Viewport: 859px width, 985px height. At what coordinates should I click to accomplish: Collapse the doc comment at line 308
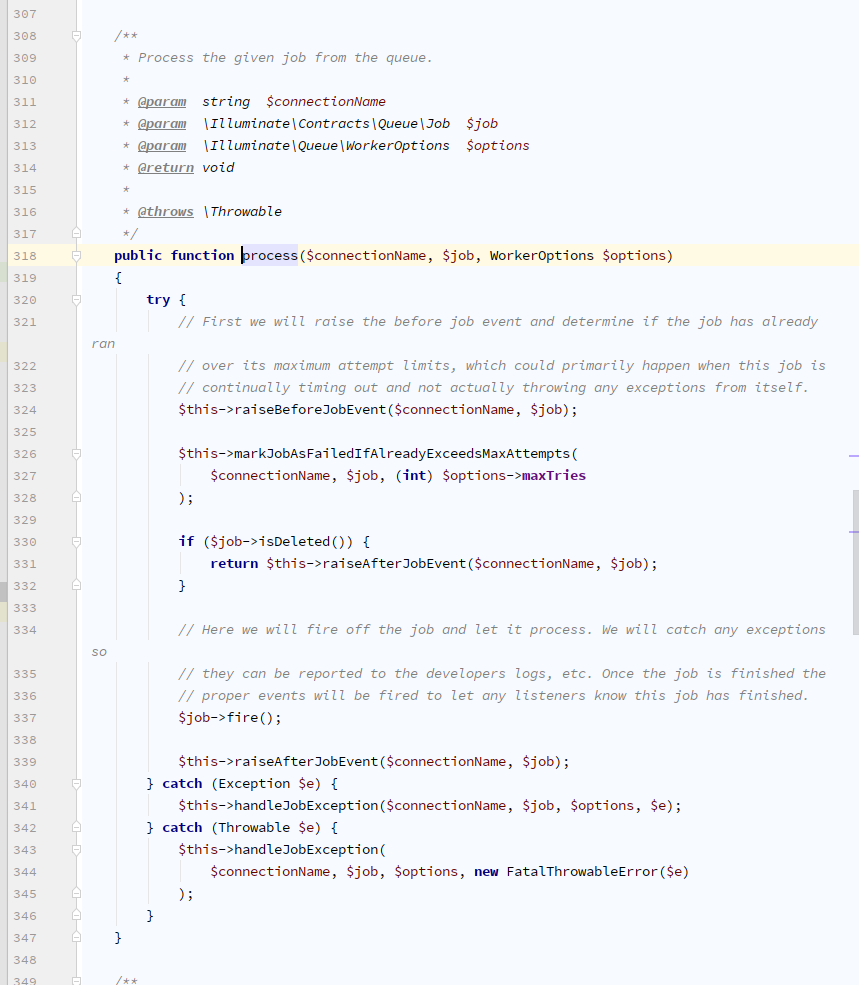click(x=76, y=36)
